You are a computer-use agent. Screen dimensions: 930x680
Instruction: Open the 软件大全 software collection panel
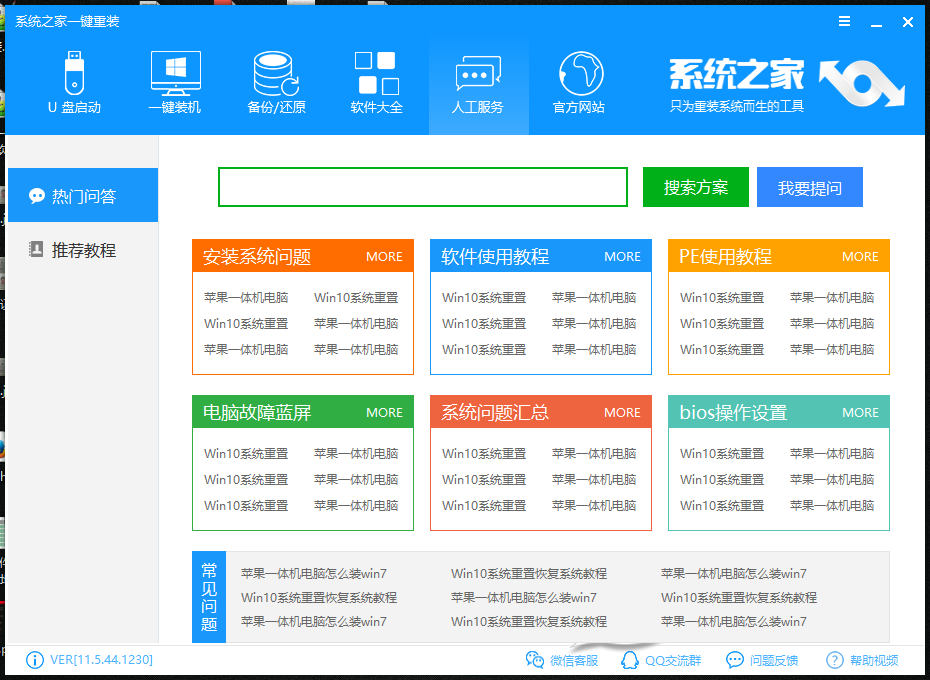coord(376,80)
